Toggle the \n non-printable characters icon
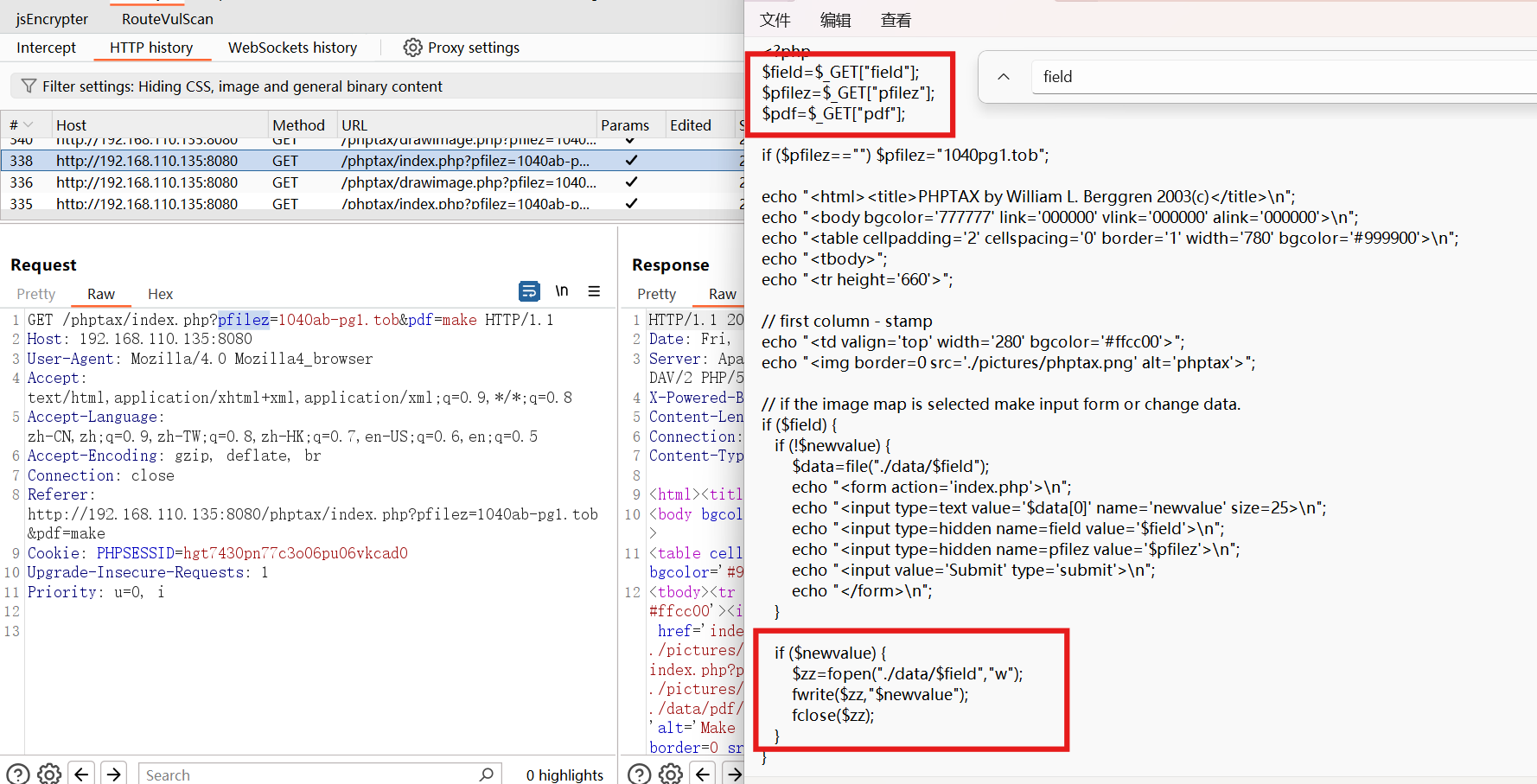The height and width of the screenshot is (784, 1537). point(562,291)
